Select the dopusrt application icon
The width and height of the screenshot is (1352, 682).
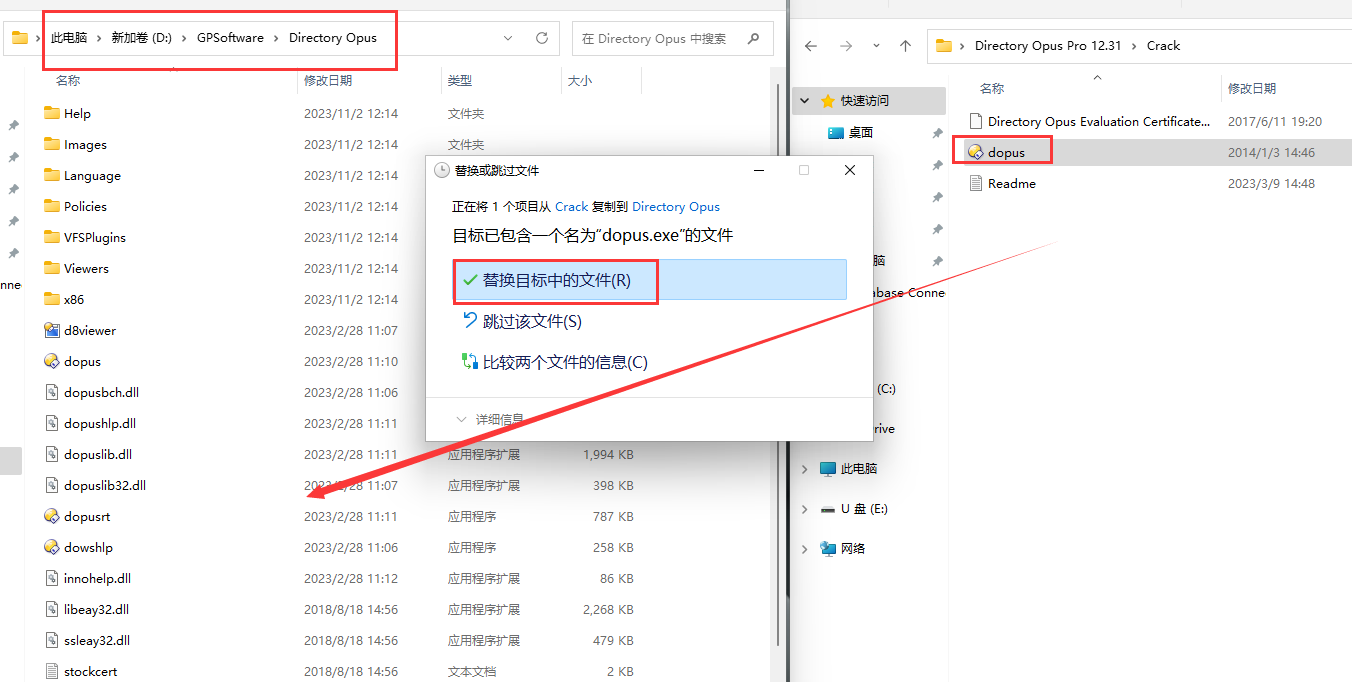click(52, 516)
